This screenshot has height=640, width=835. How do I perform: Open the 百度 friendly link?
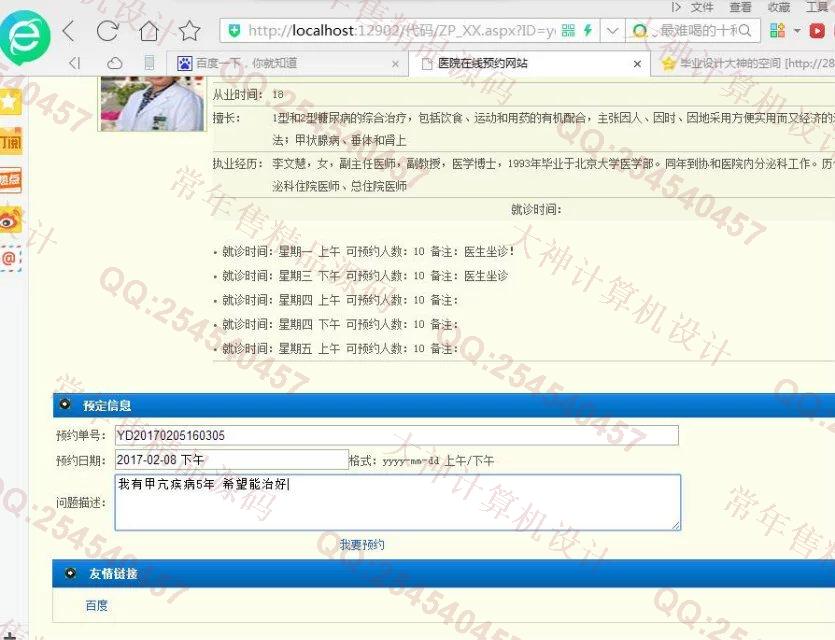coord(96,605)
